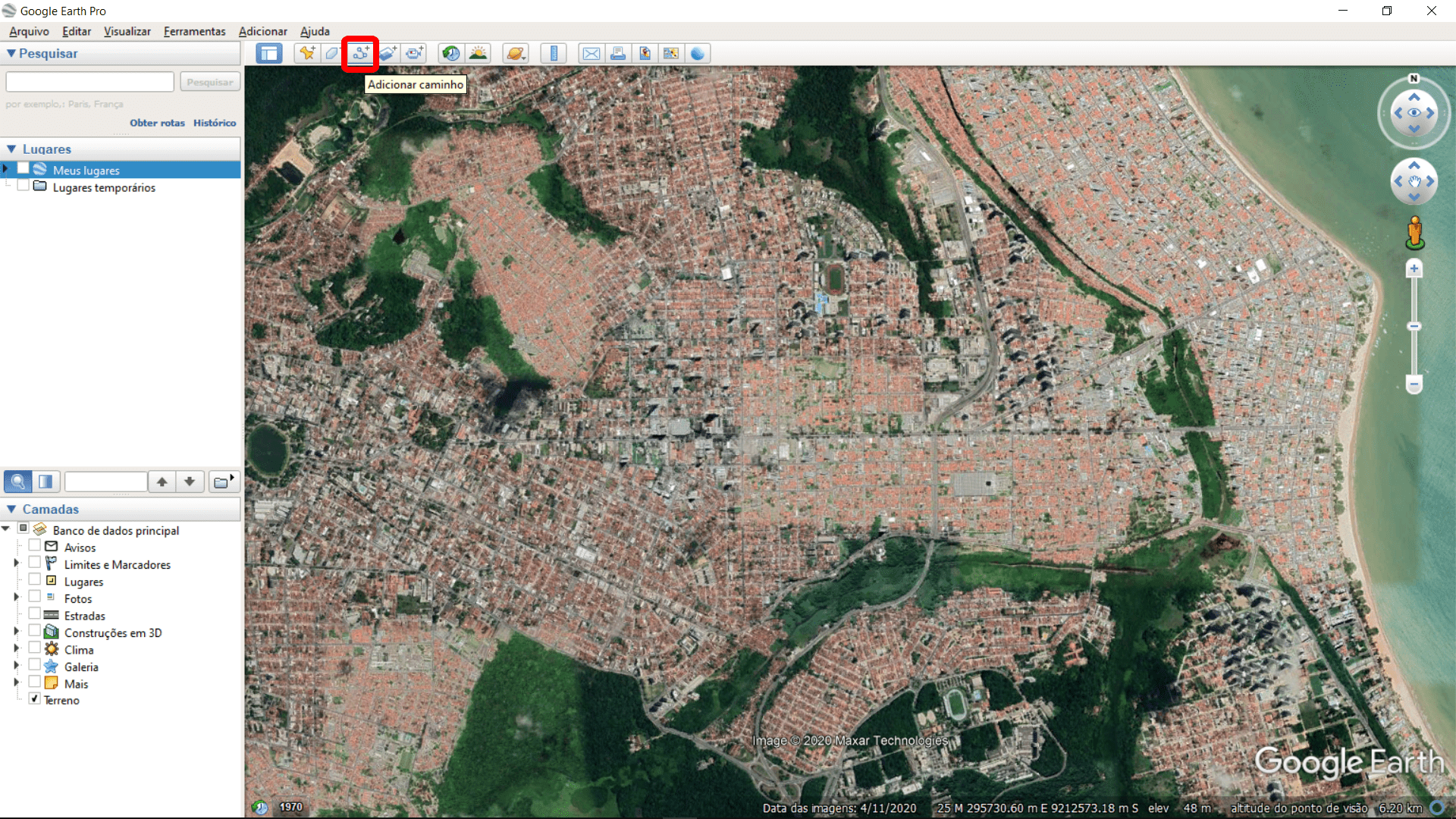Expand the Construções em 3D layer

(x=16, y=632)
